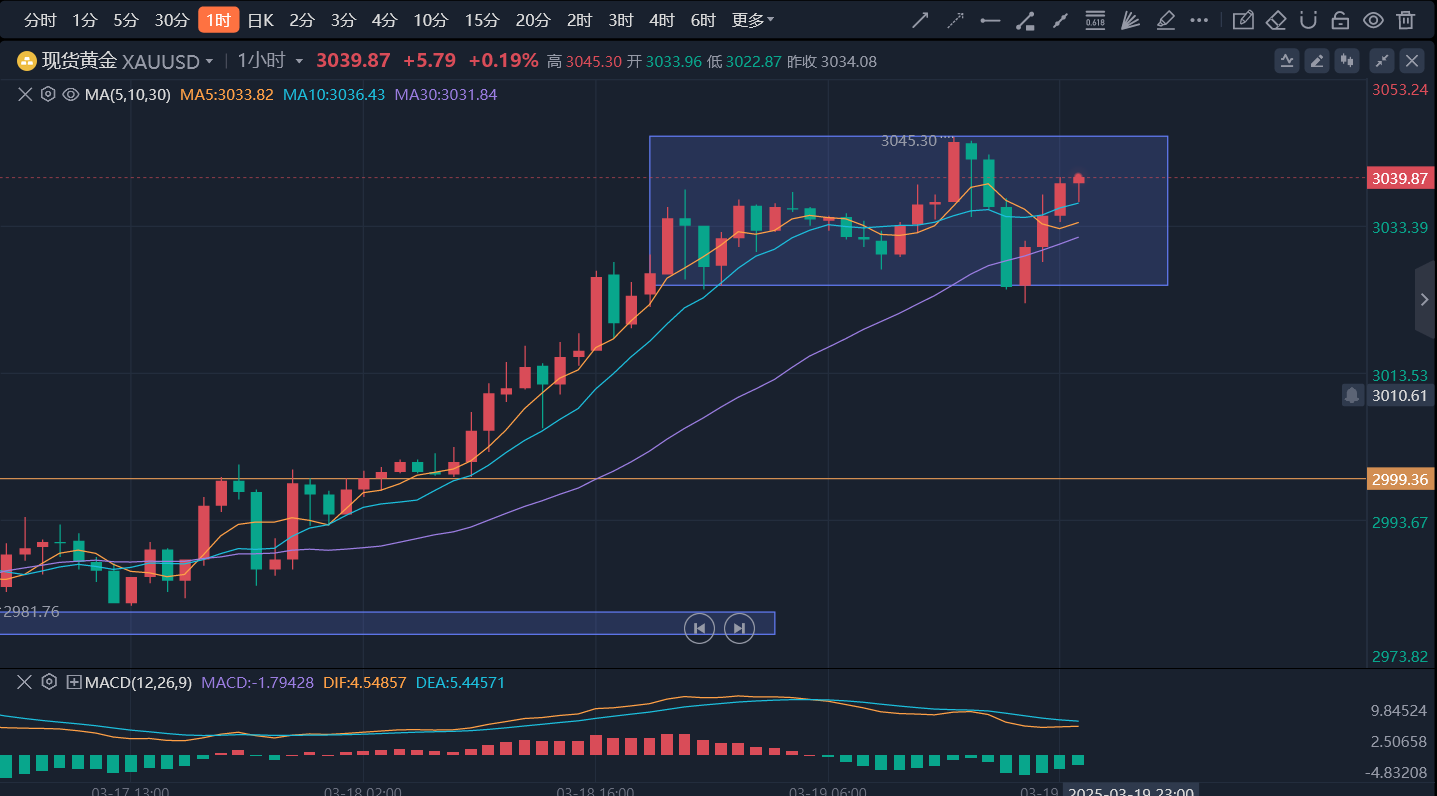Viewport: 1437px width, 796px height.
Task: Switch to 2时 timeframe
Action: [x=579, y=20]
